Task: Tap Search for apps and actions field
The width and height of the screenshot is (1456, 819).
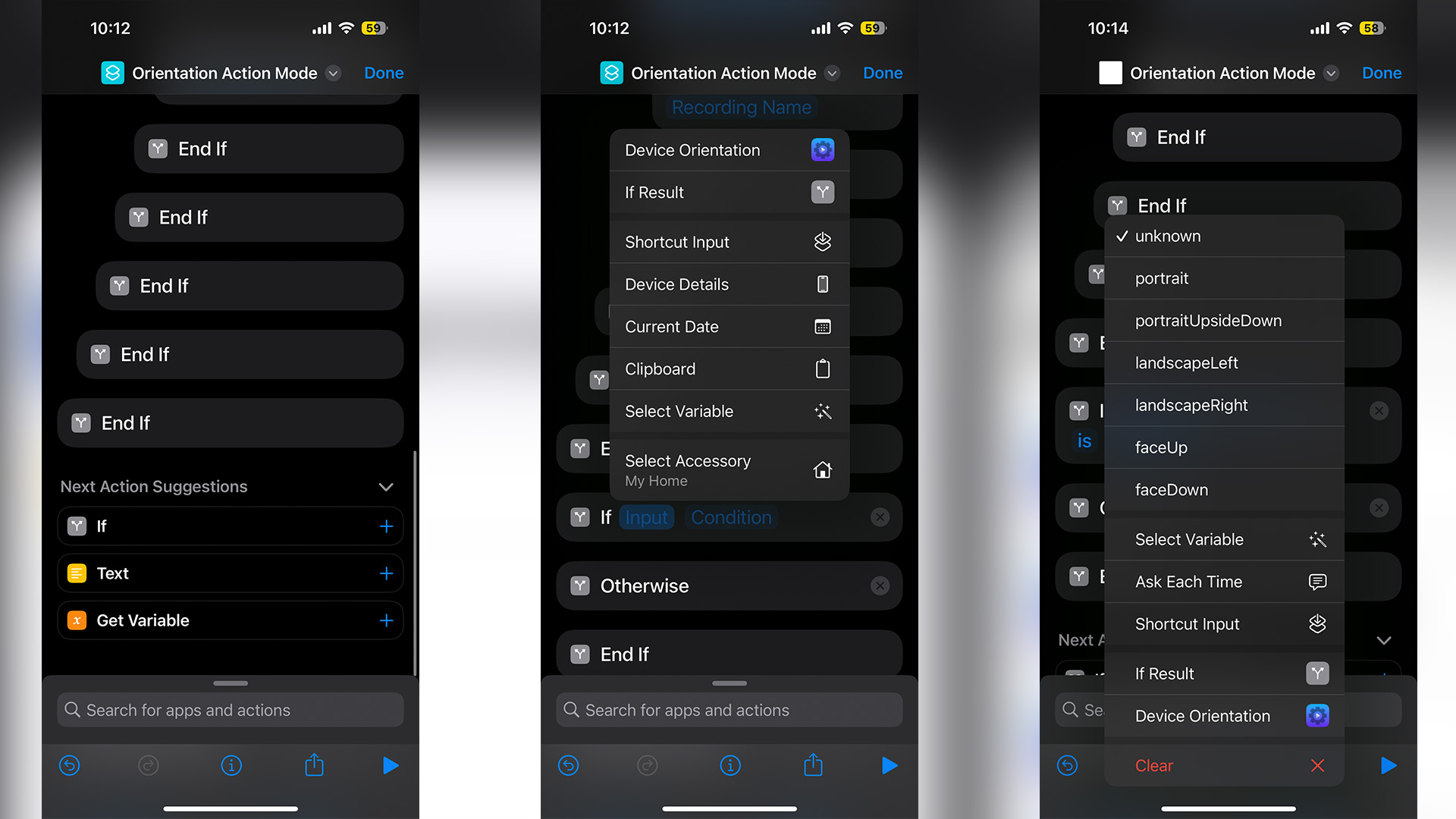Action: (x=230, y=710)
